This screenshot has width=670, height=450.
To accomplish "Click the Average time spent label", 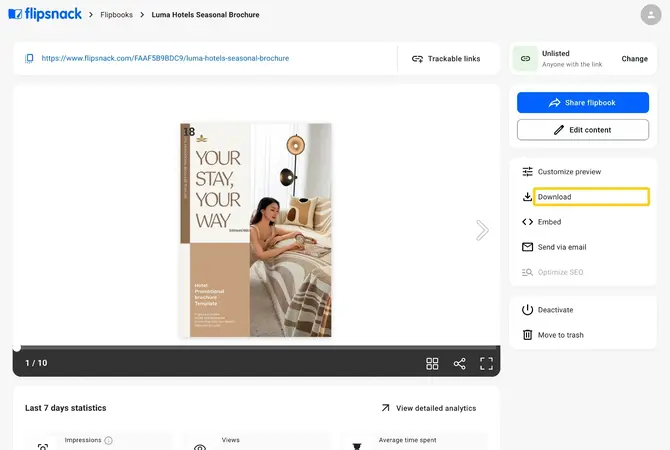I will click(408, 440).
